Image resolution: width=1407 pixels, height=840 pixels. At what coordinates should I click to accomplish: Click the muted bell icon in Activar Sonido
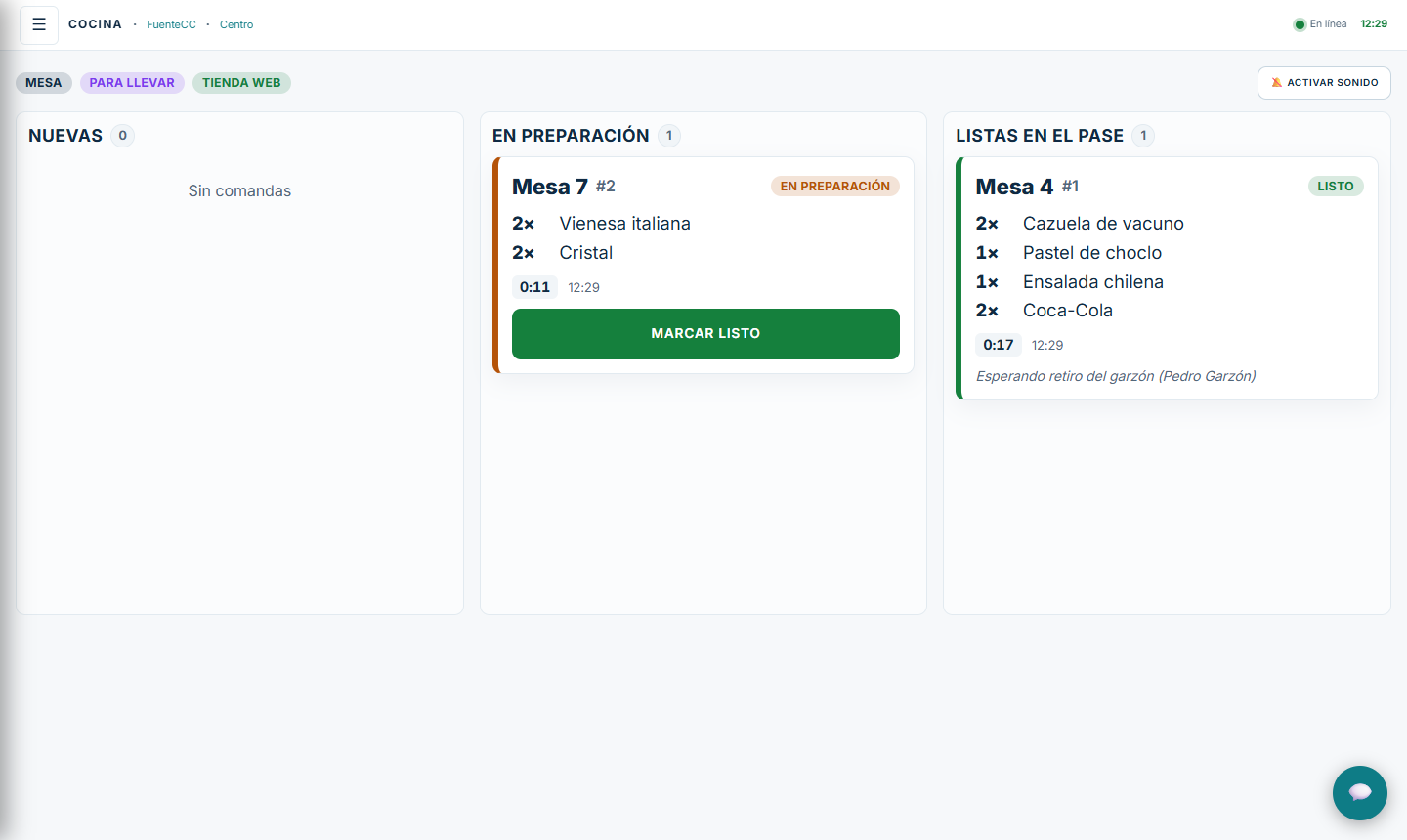1276,83
